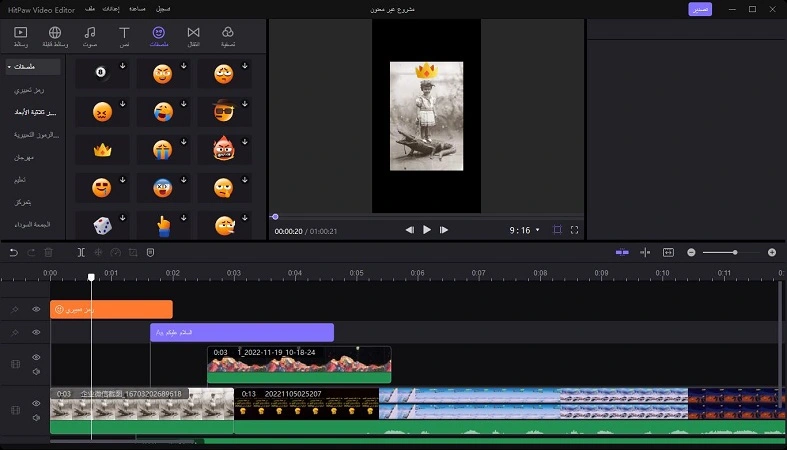Select the shocked blue-forehead emoji thumbnail
Image resolution: width=787 pixels, height=450 pixels.
pos(163,188)
